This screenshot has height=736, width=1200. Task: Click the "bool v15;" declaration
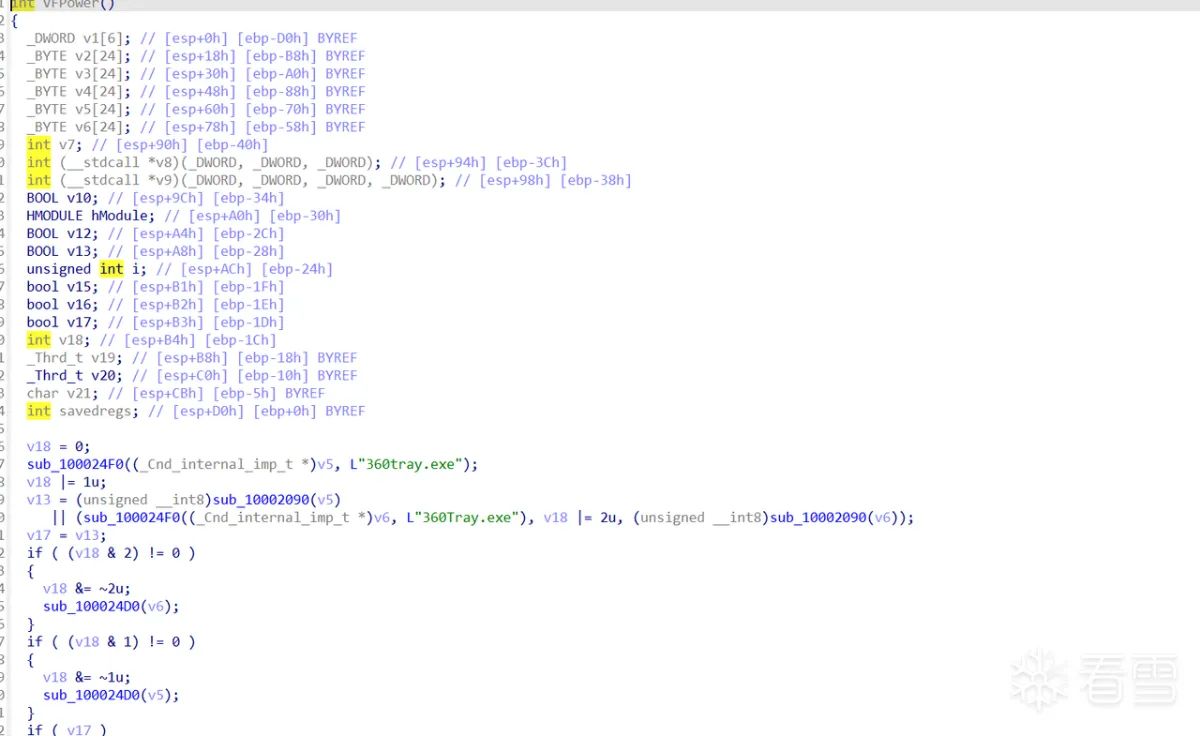pyautogui.click(x=63, y=287)
